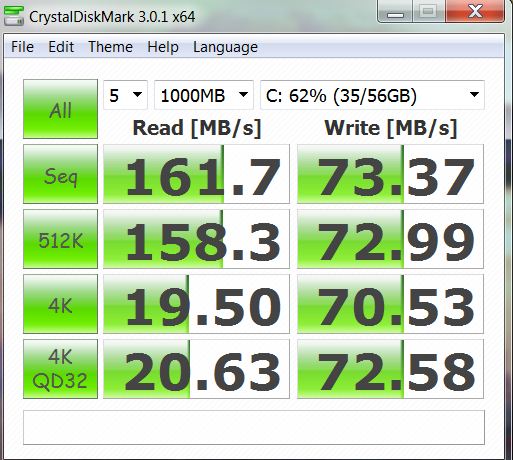Click the 4K read result 19.50
This screenshot has width=513, height=460.
click(x=196, y=304)
